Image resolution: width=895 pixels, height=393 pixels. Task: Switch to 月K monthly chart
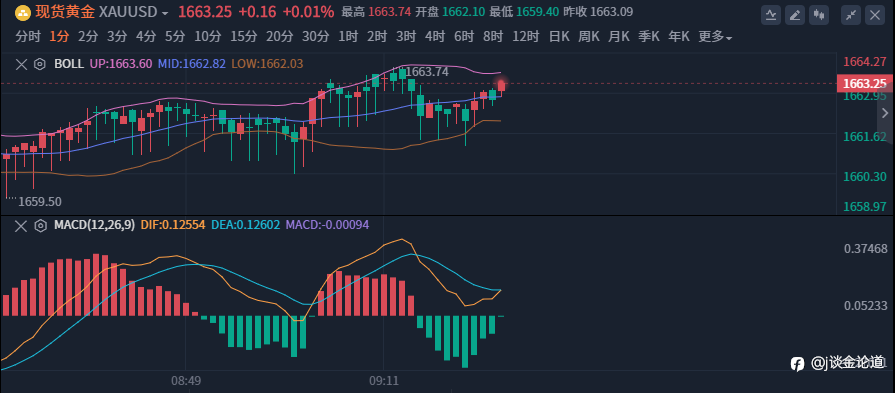pyautogui.click(x=618, y=37)
